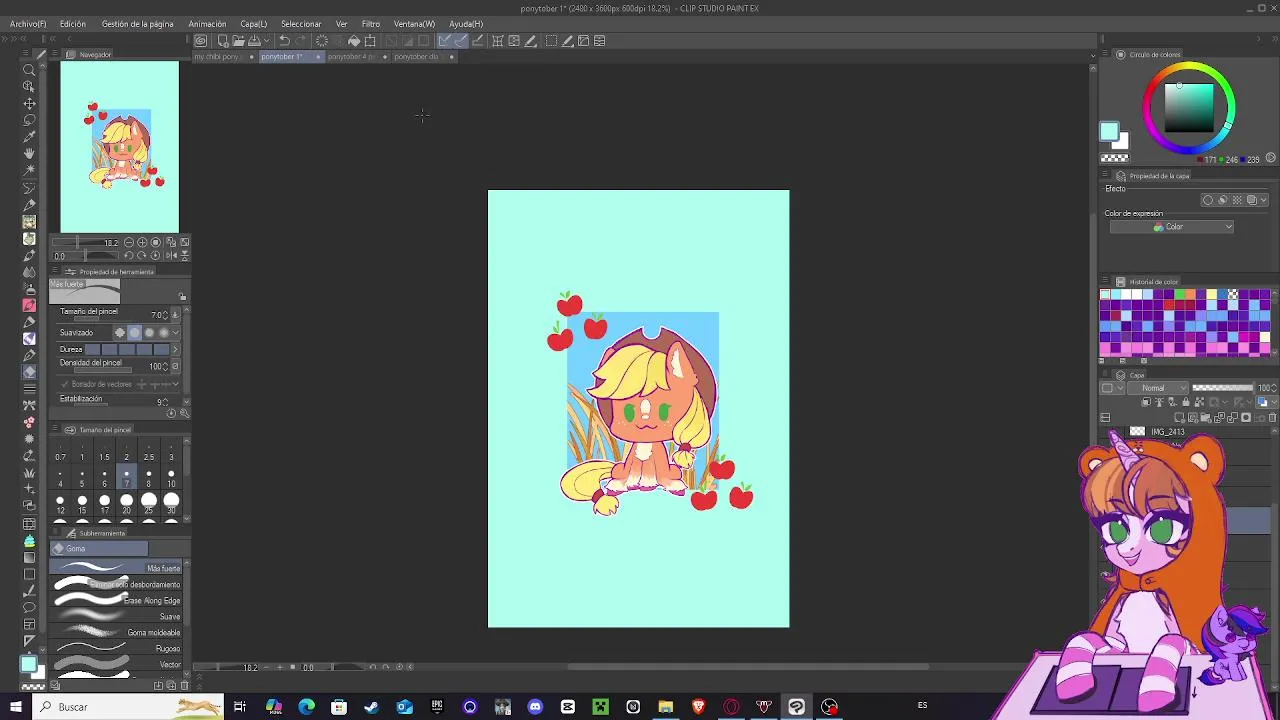Select the Erase Along Edge sub tool
Image resolution: width=1280 pixels, height=720 pixels.
click(x=117, y=600)
